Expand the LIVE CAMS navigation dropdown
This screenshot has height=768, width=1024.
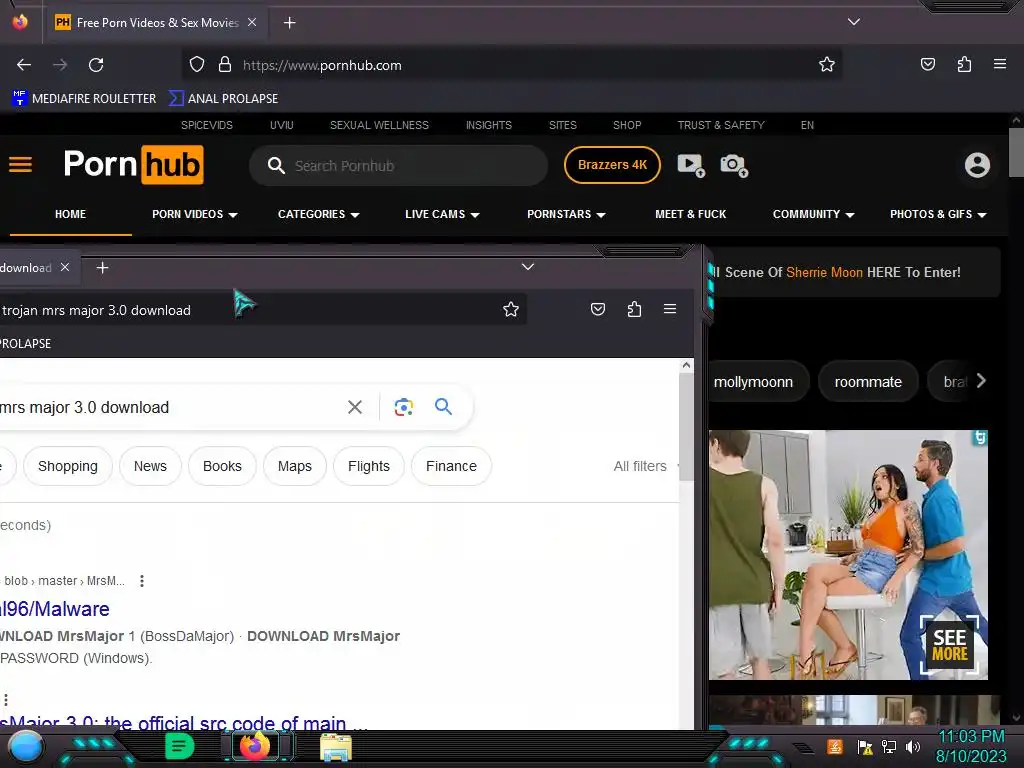pyautogui.click(x=442, y=214)
